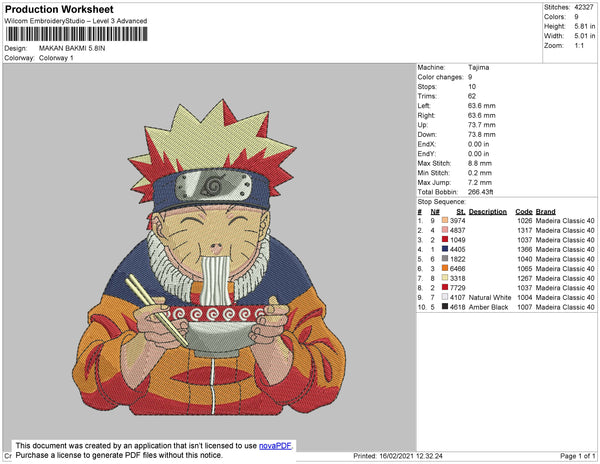Image resolution: width=600 pixels, height=464 pixels.
Task: Click the peach color swatch for stop 1
Action: coord(445,220)
